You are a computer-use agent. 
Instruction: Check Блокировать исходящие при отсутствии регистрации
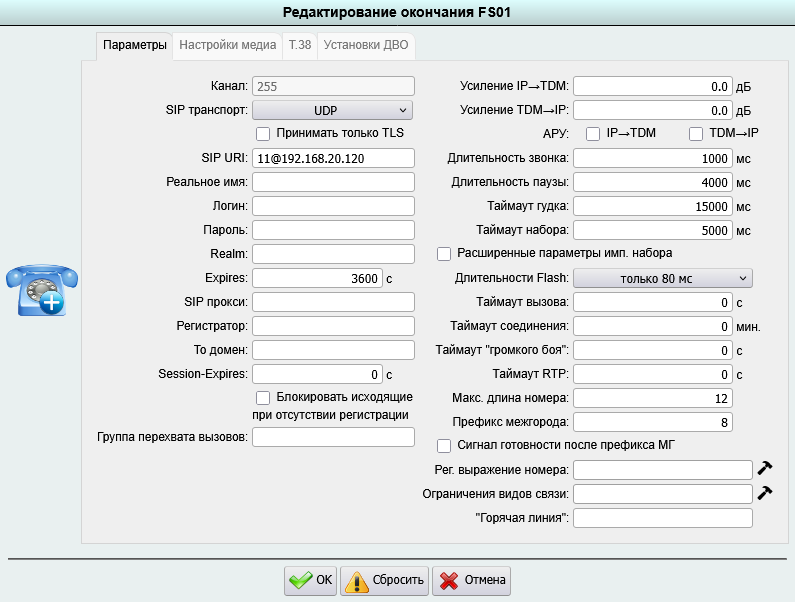(x=264, y=398)
